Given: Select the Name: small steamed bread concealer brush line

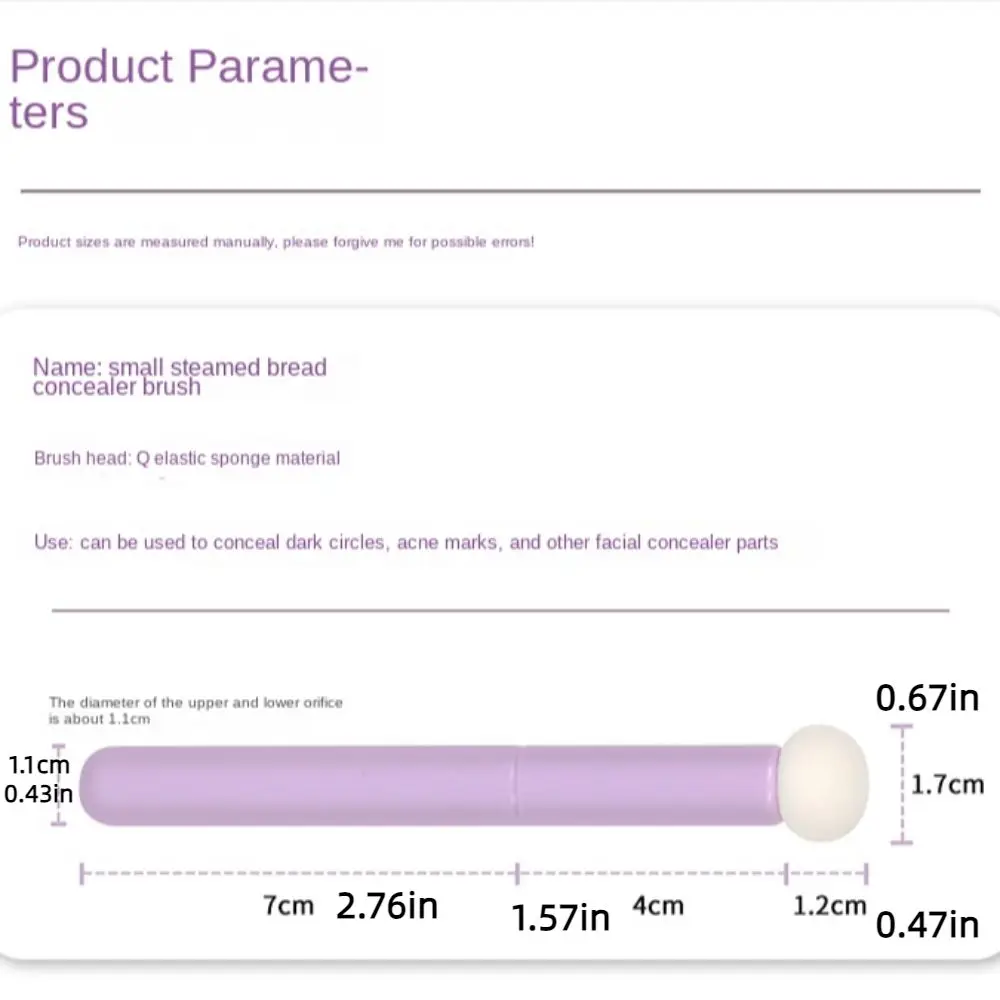Looking at the screenshot, I should pyautogui.click(x=179, y=377).
